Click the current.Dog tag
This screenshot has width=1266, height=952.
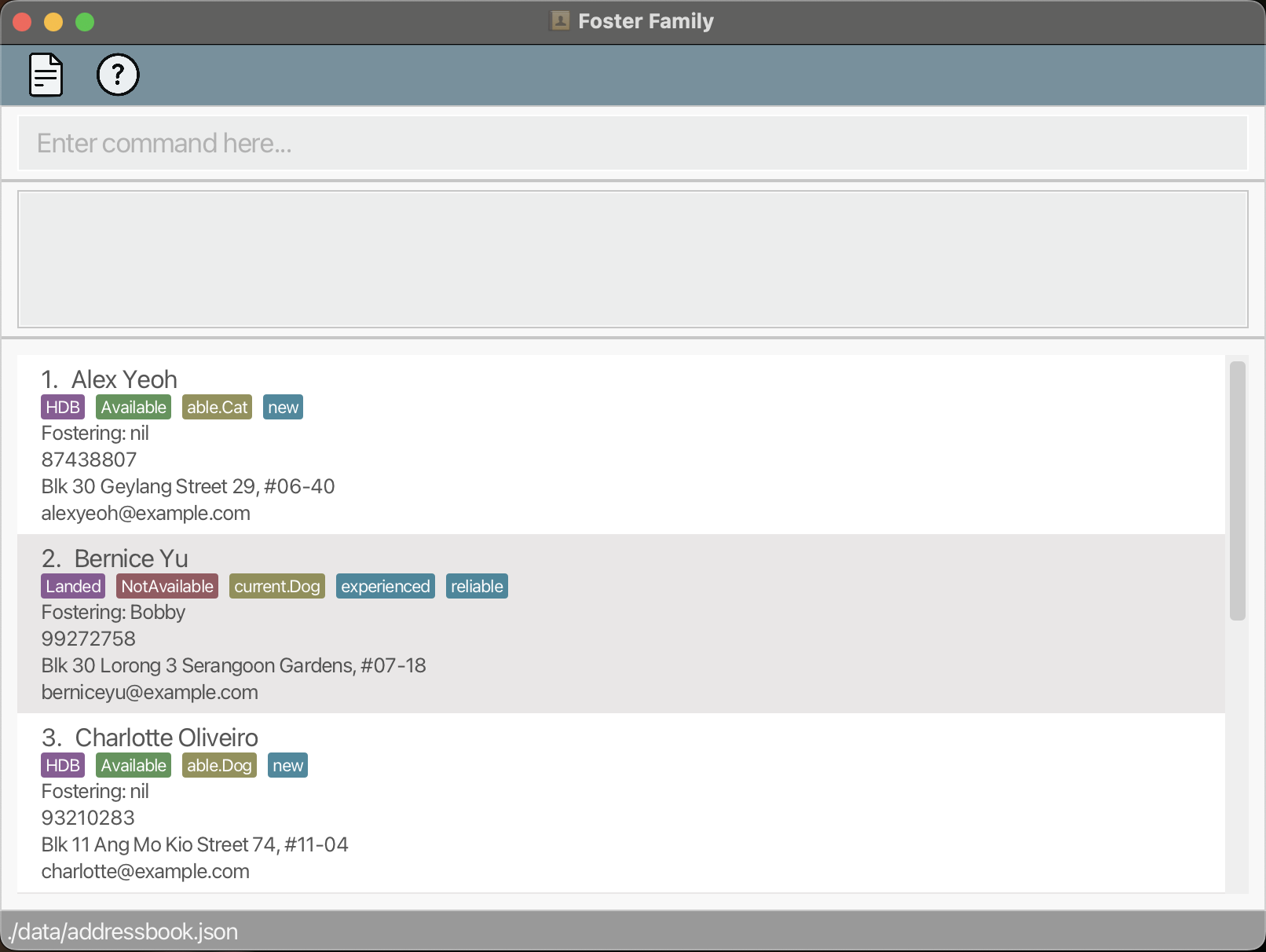point(277,586)
